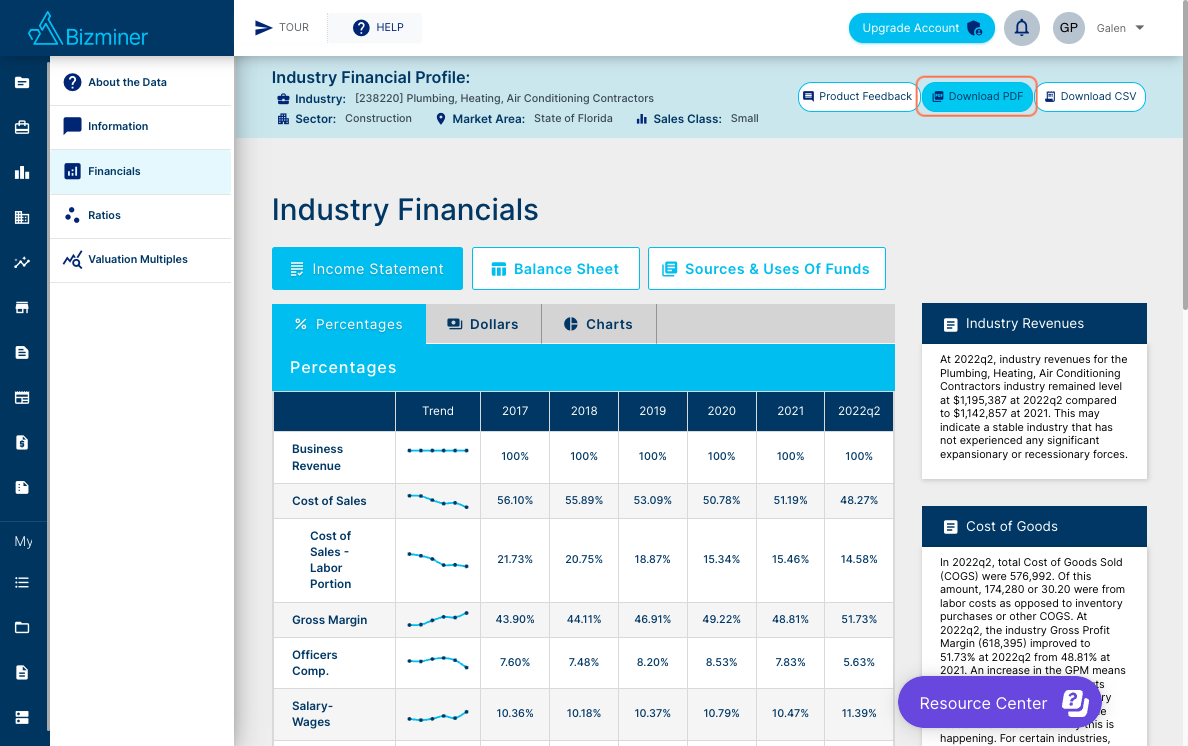Click the Sales Class bar icon
The width and height of the screenshot is (1188, 746).
coord(642,119)
